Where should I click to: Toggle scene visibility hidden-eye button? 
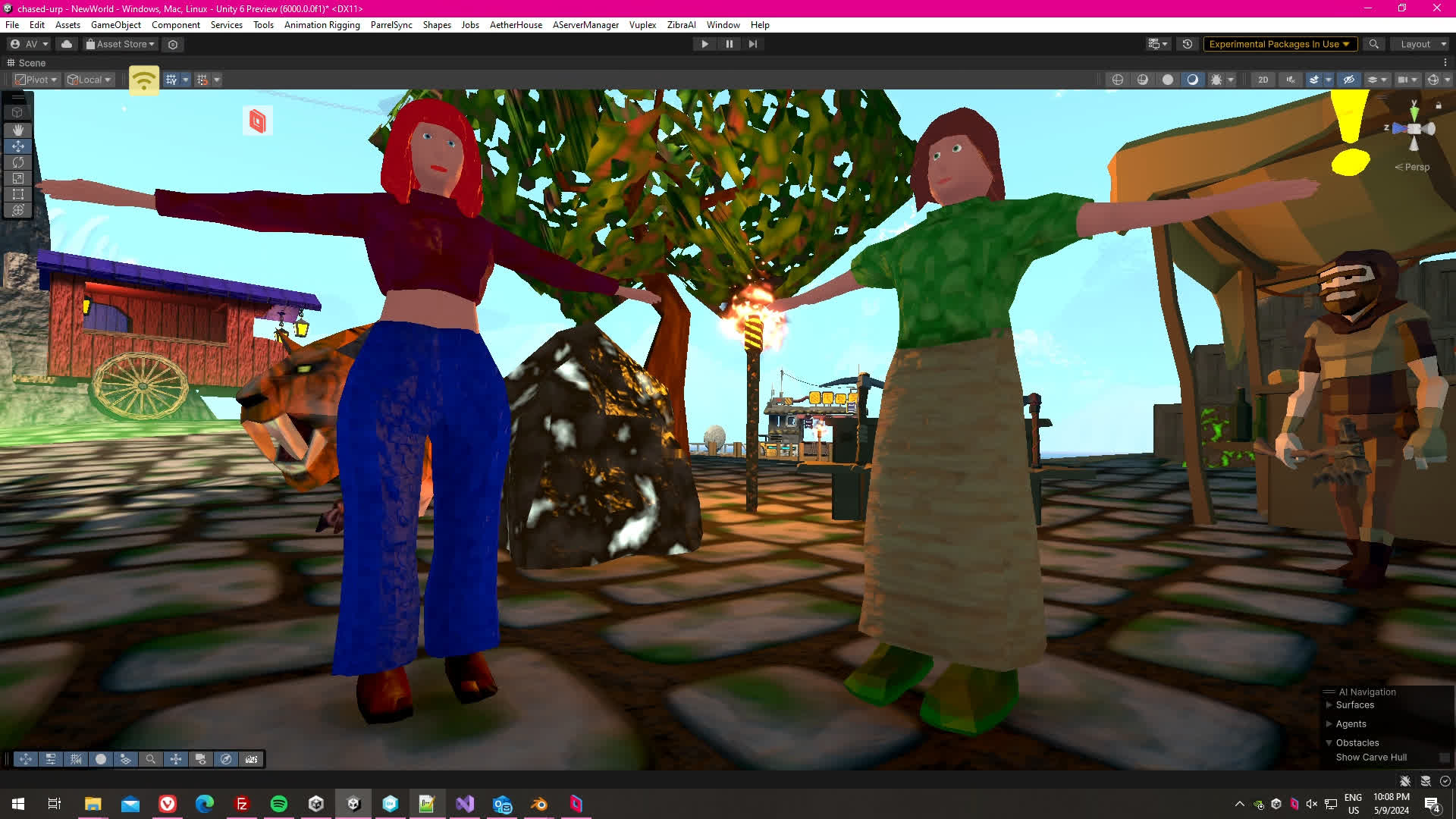pyautogui.click(x=1348, y=80)
